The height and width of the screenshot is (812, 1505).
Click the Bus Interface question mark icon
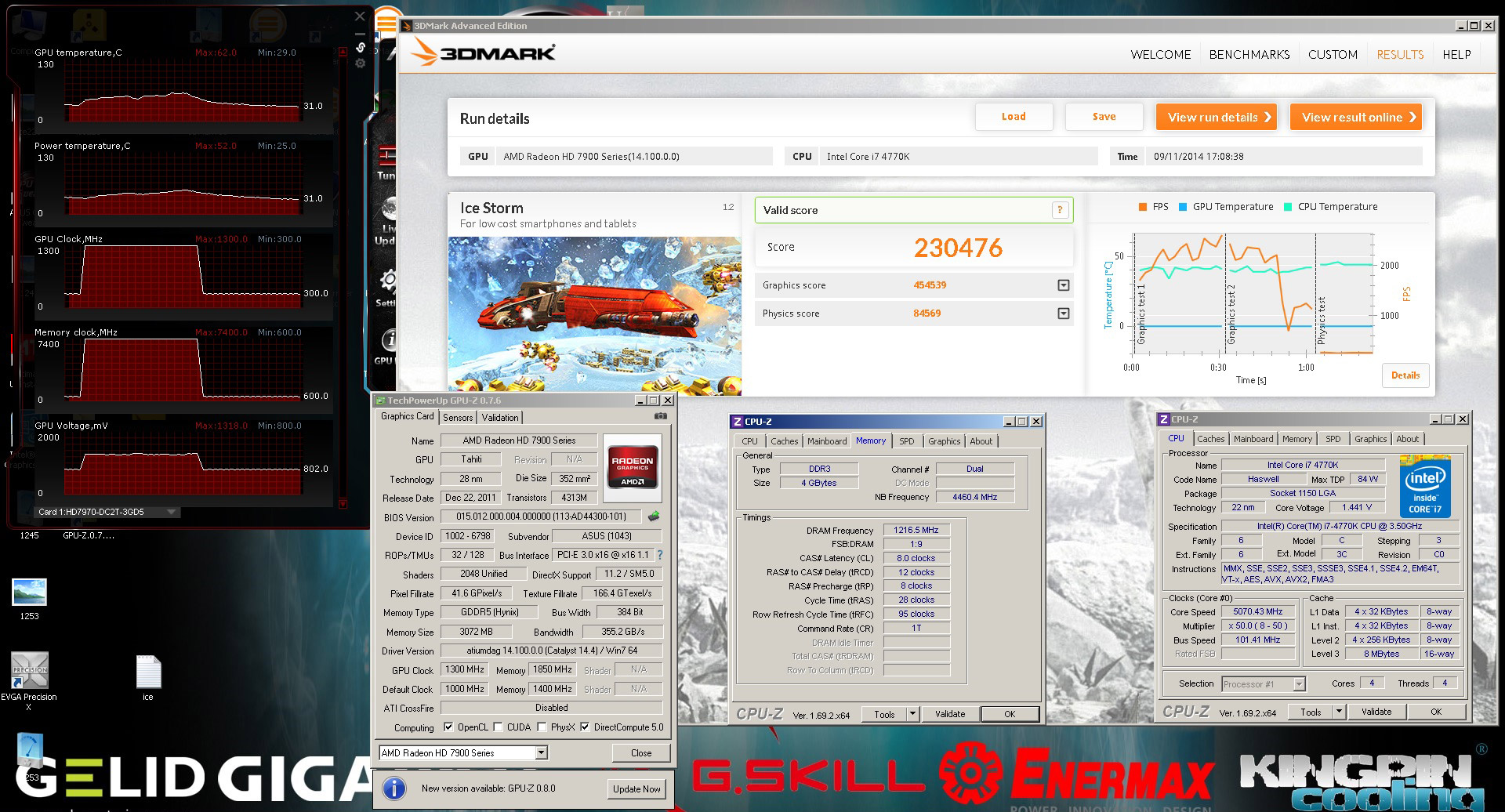click(660, 555)
